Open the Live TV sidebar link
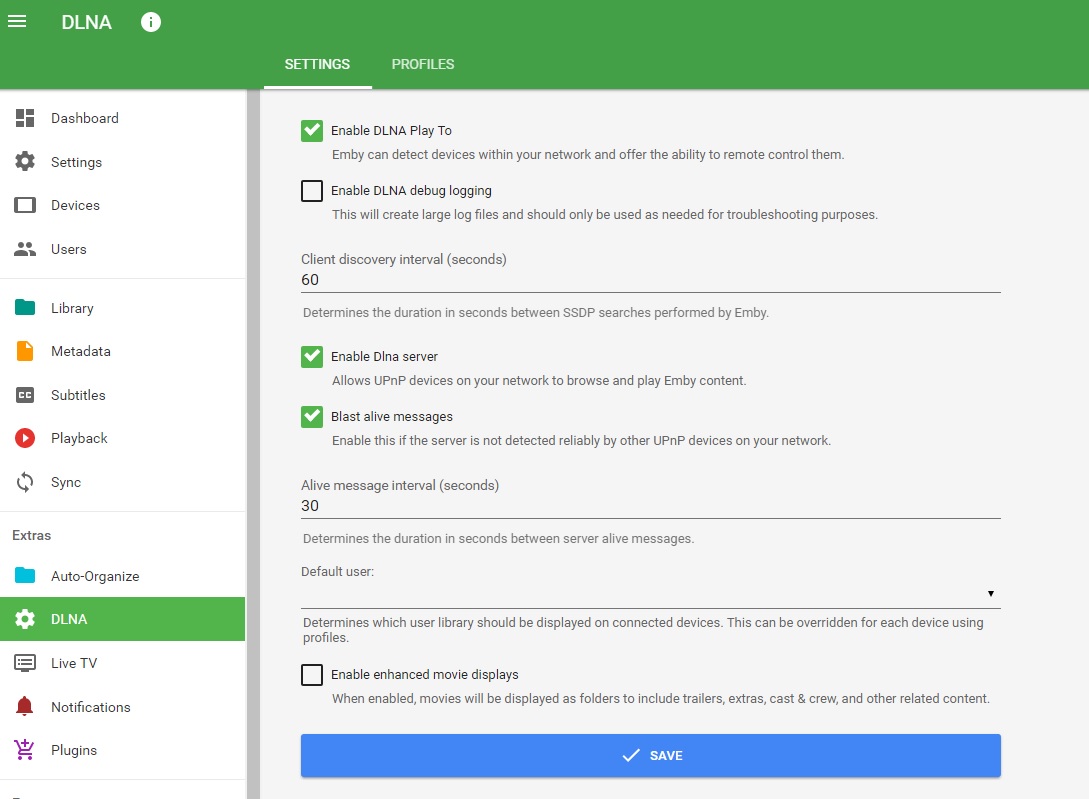Screen dimensions: 1089x799 pyautogui.click(x=74, y=663)
